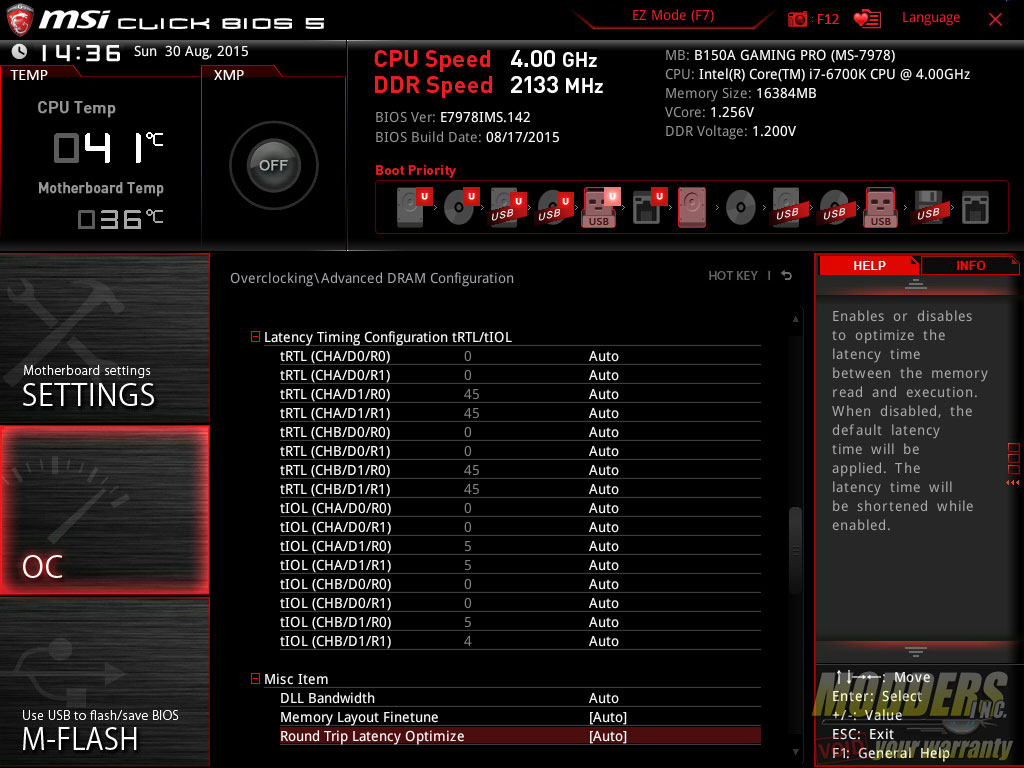The image size is (1024, 768).
Task: Select the USB floppy boot device icon
Action: point(928,207)
